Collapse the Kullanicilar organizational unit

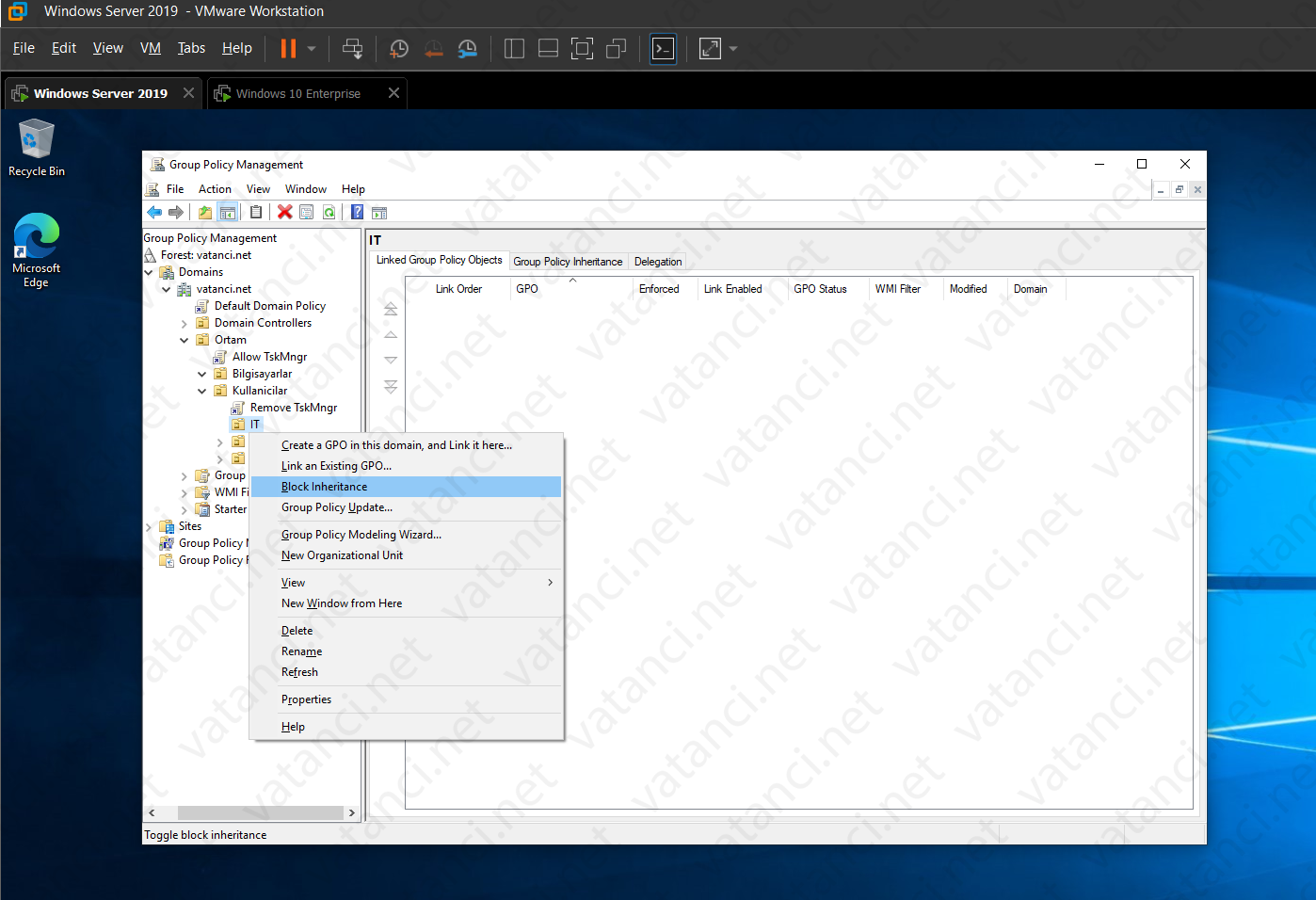point(201,390)
